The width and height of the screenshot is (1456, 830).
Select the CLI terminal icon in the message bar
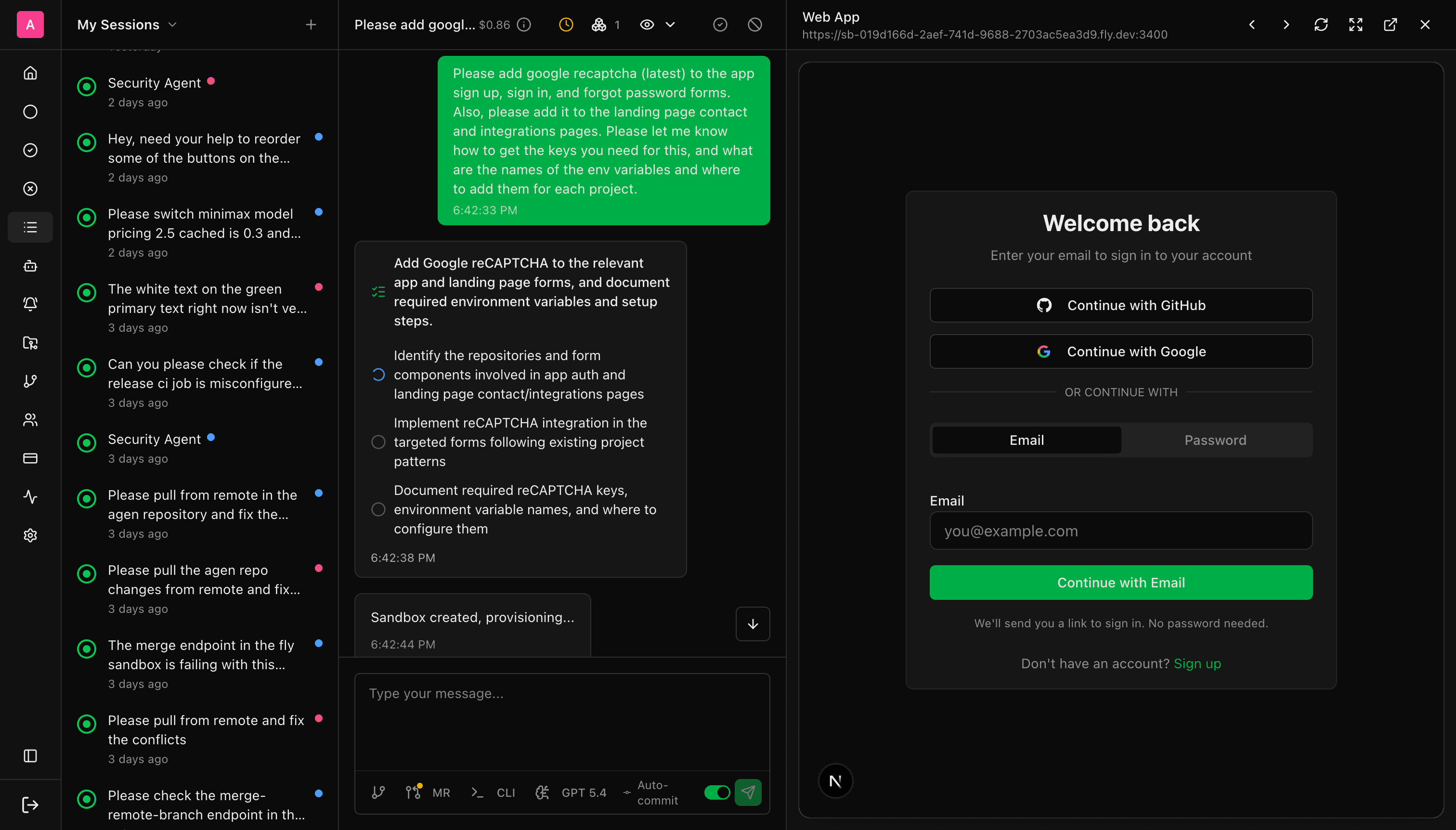[x=478, y=792]
